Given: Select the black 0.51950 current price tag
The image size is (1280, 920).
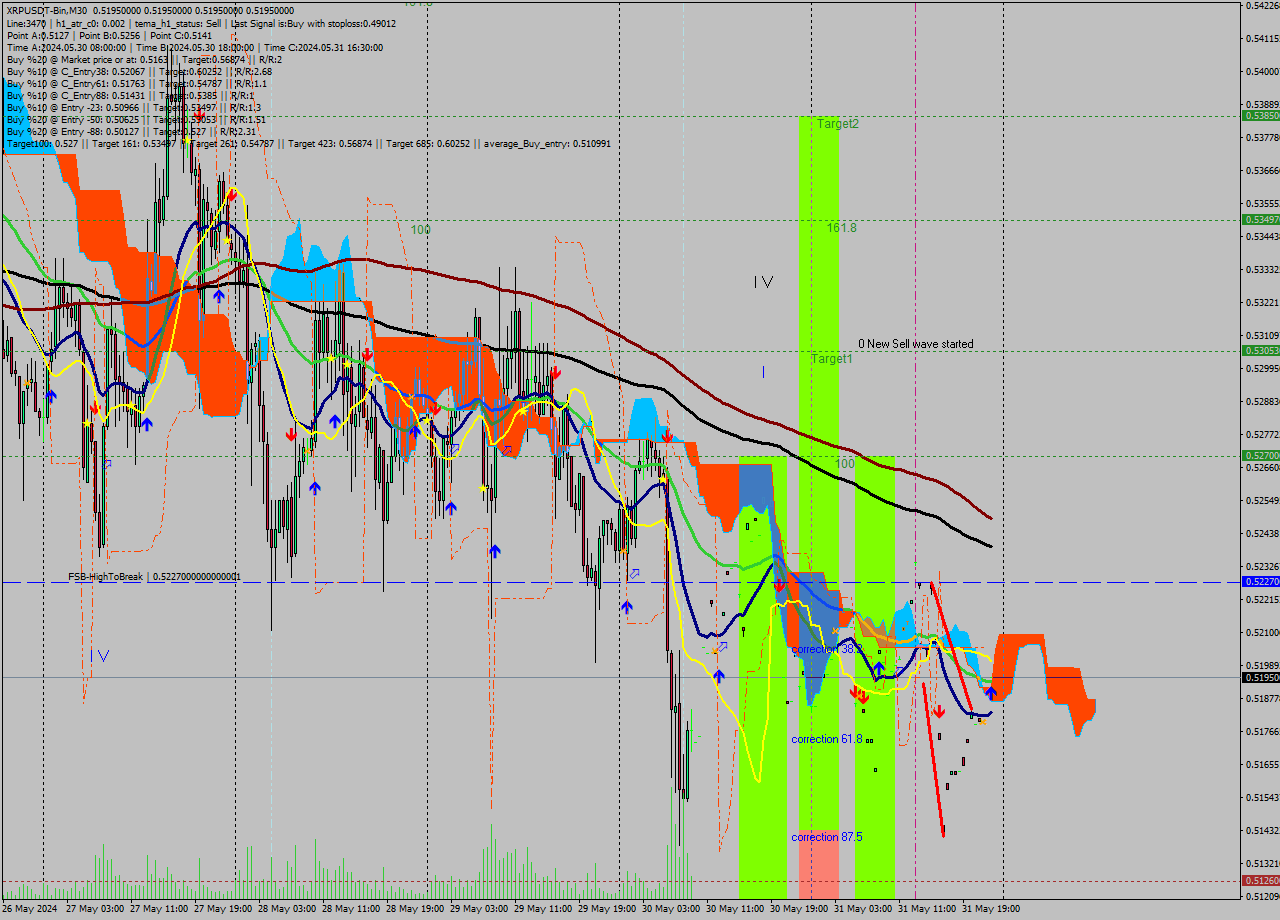Looking at the screenshot, I should point(1260,677).
